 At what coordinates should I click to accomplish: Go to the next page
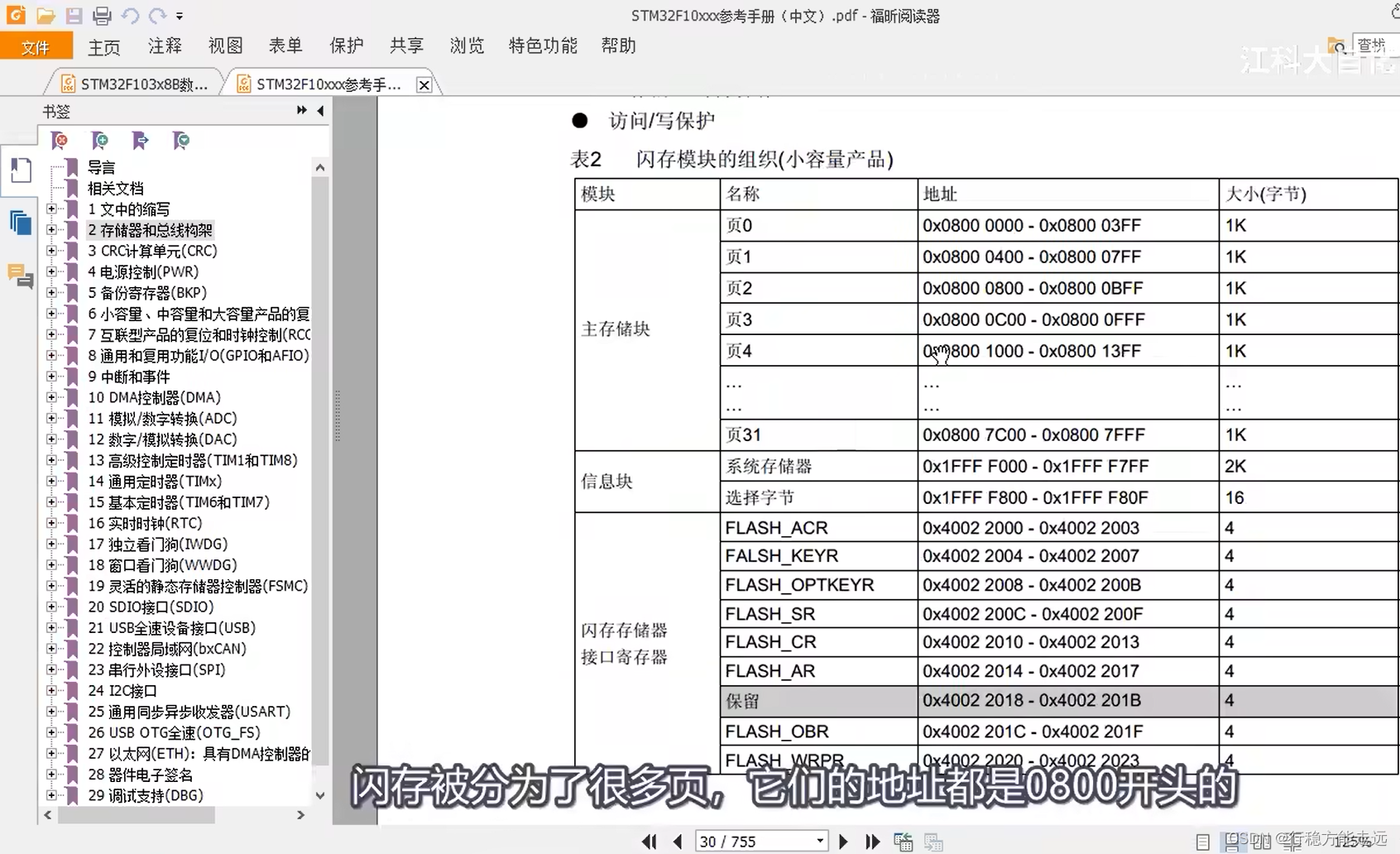point(843,842)
